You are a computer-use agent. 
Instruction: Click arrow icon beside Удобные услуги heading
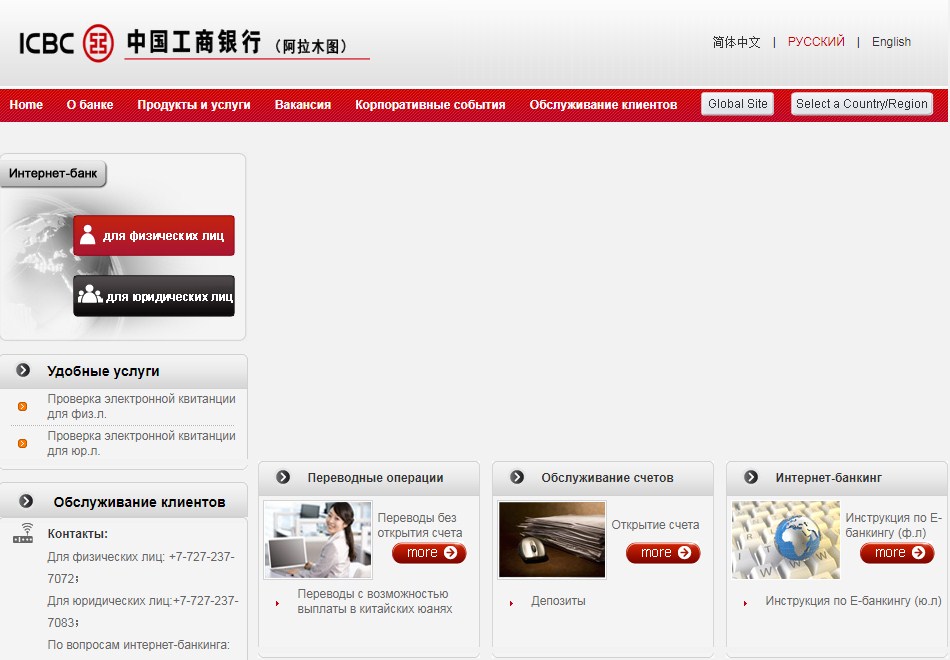point(23,371)
